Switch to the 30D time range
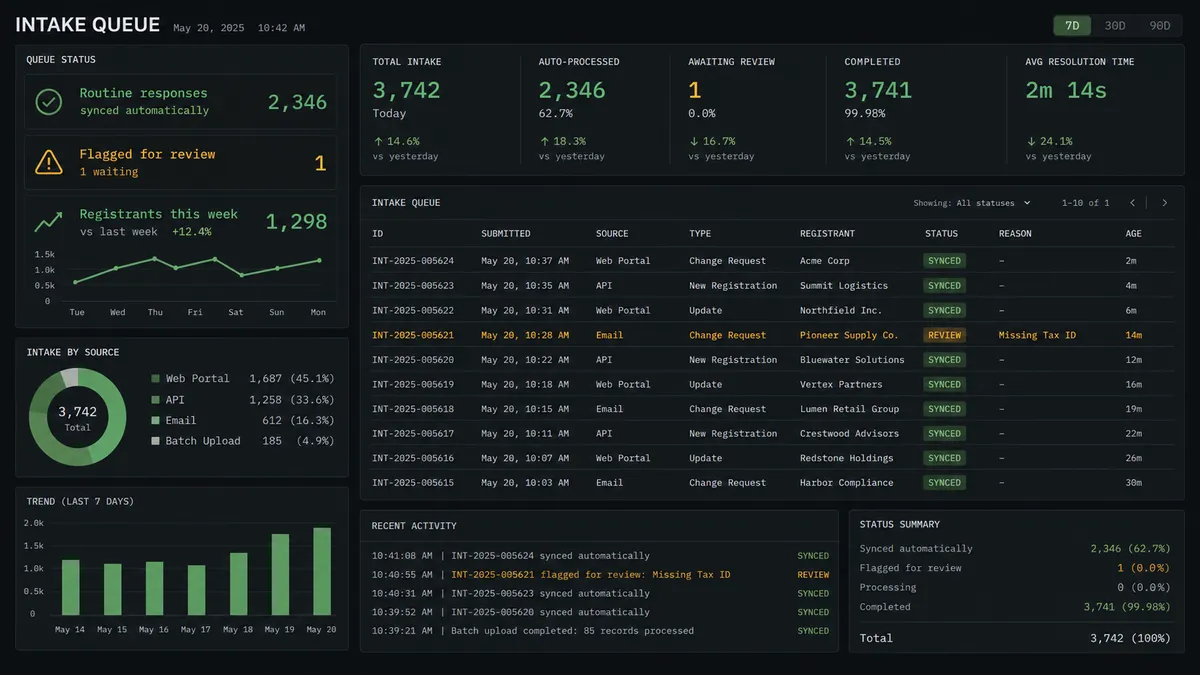Screen dimensions: 1200x675 (1115, 26)
